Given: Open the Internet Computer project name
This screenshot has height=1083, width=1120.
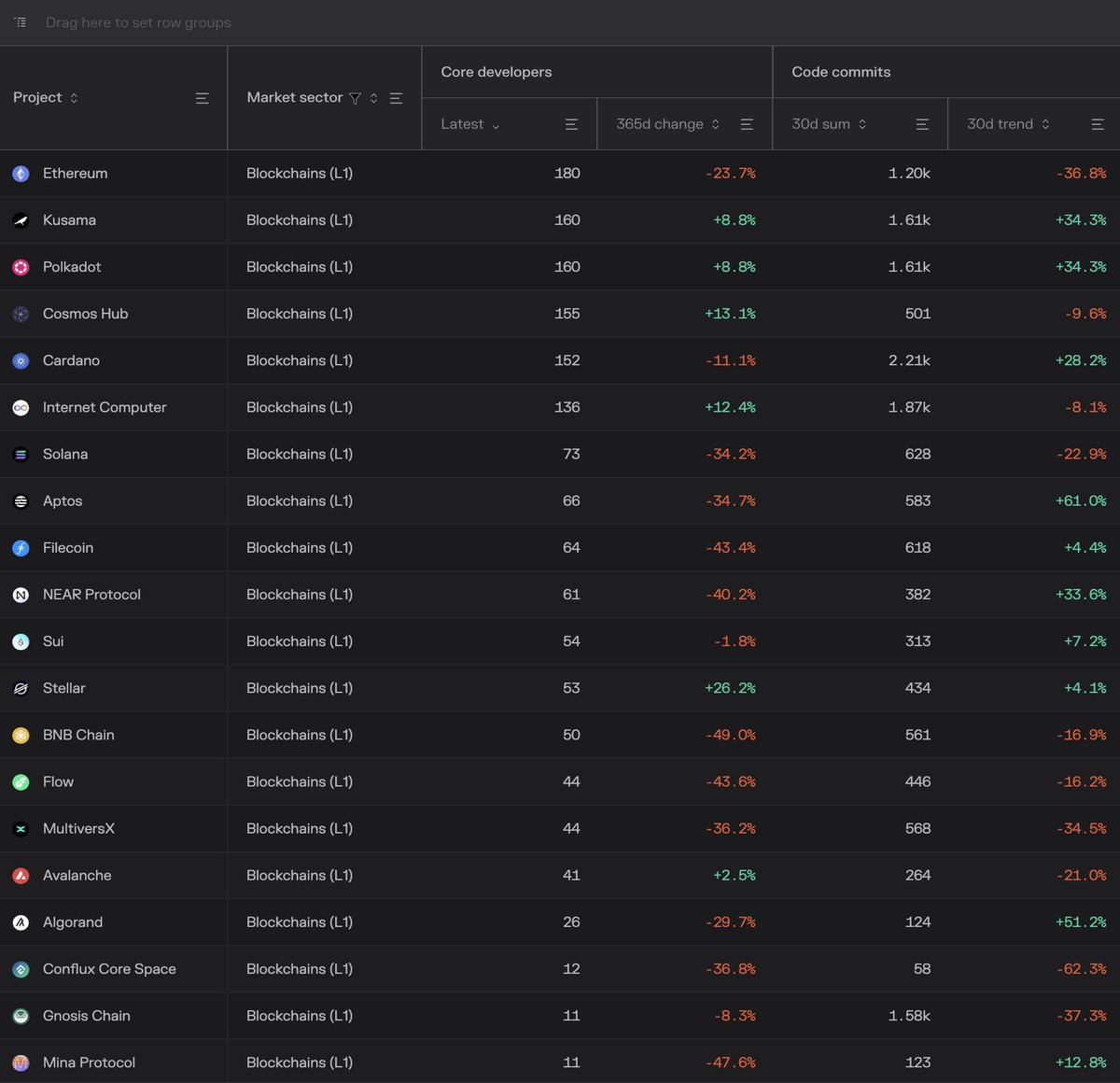Looking at the screenshot, I should (105, 408).
